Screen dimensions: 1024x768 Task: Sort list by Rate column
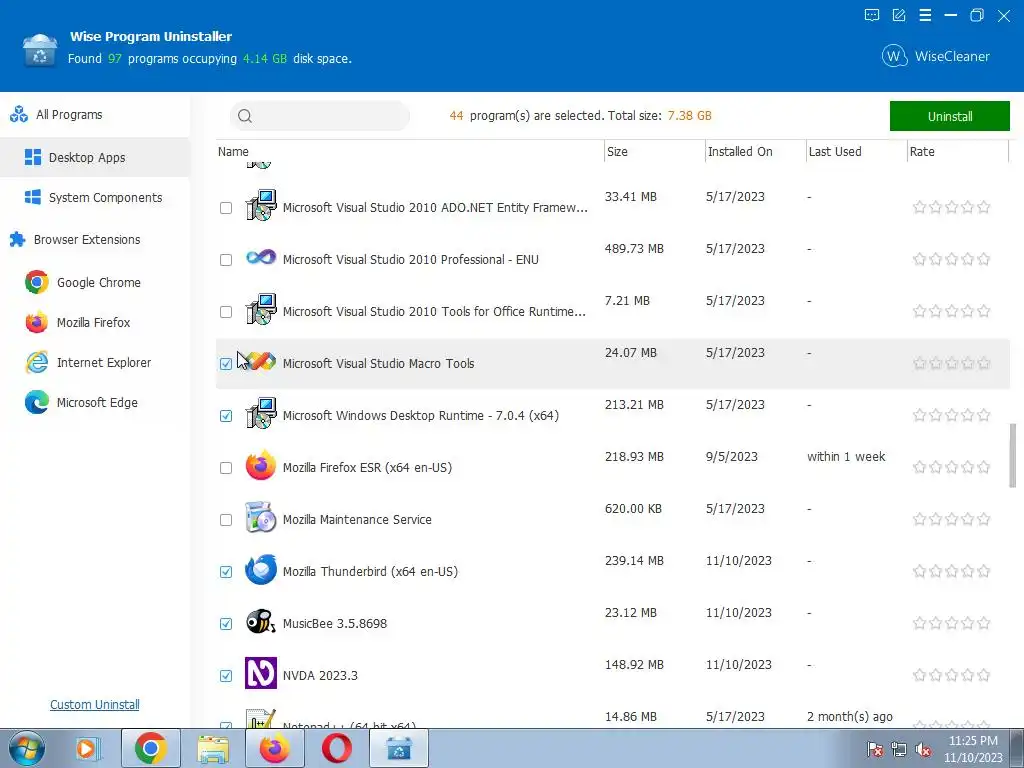pyautogui.click(x=921, y=152)
